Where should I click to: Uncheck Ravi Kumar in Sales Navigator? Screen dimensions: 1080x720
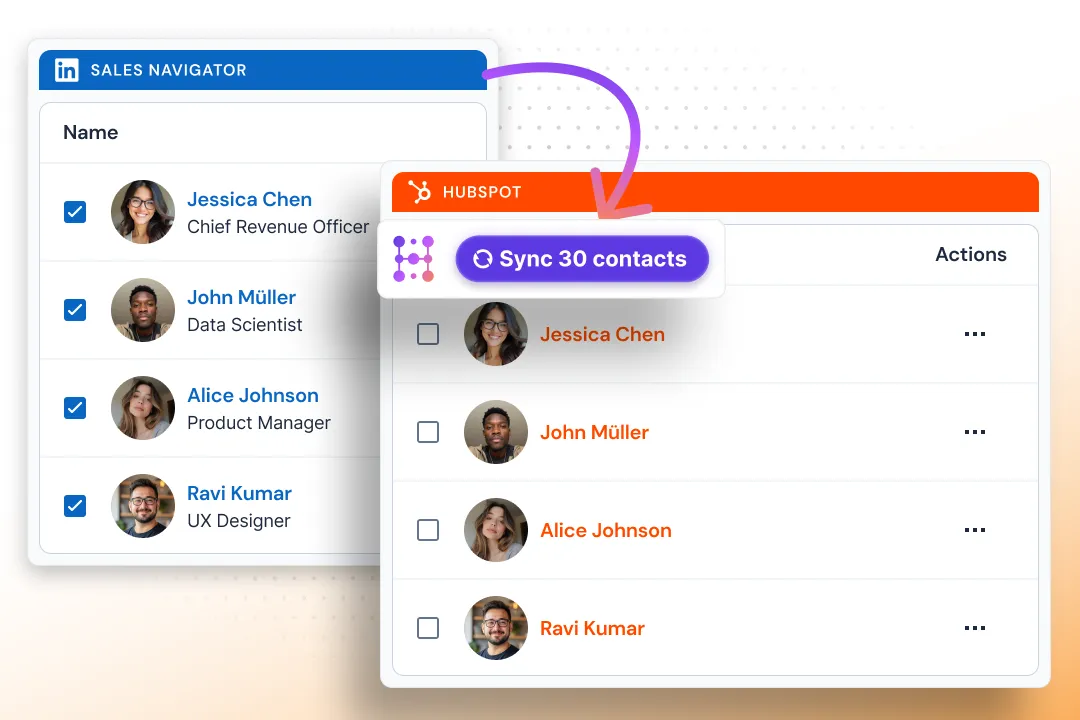pyautogui.click(x=75, y=506)
